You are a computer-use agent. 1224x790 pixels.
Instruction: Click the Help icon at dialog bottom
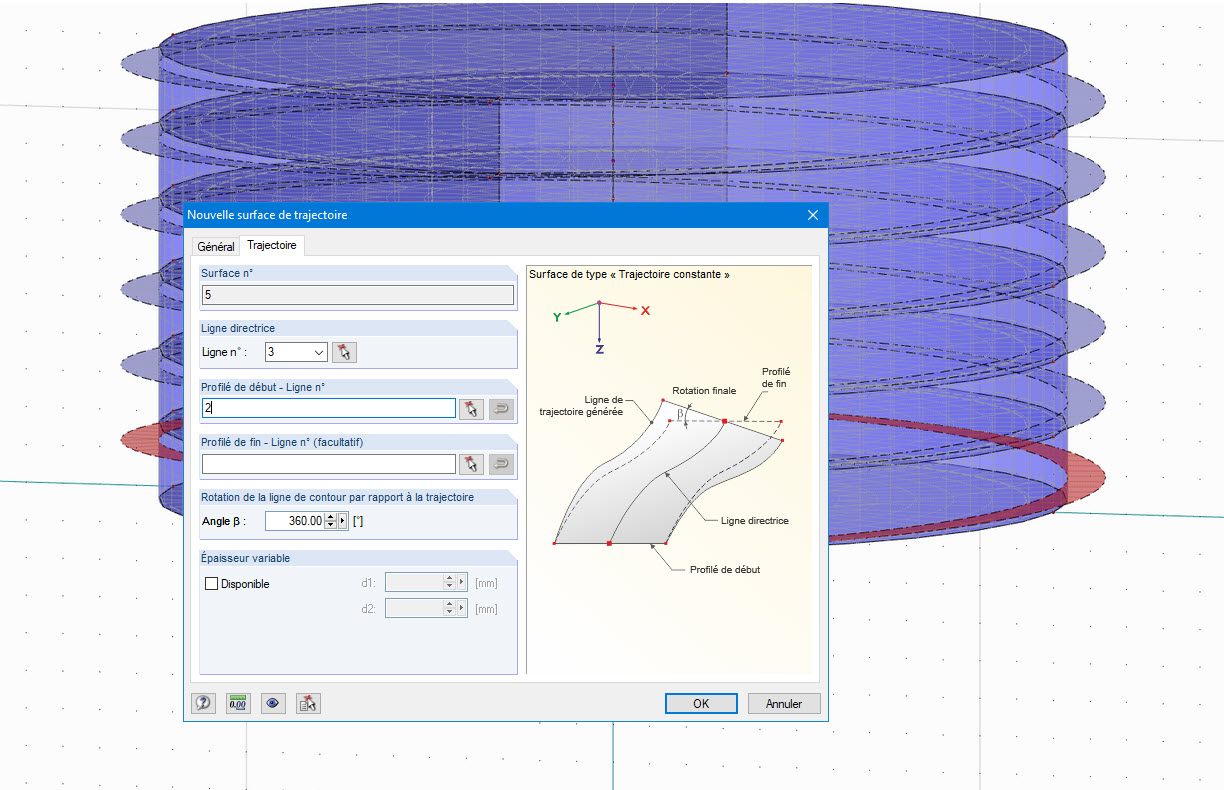click(203, 703)
